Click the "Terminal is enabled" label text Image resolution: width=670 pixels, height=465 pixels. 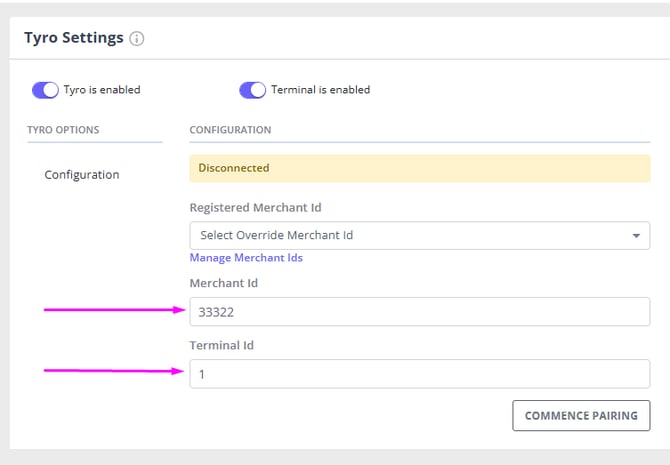(320, 90)
